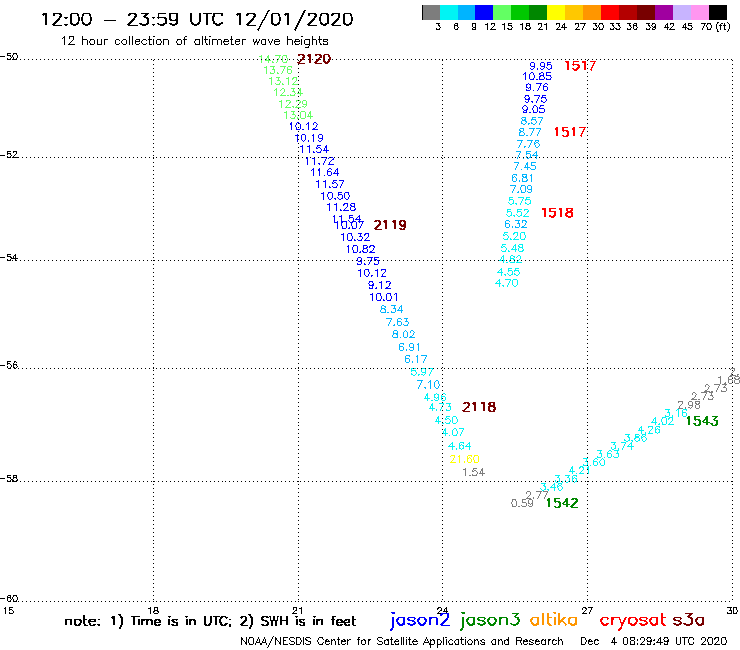Click the longitude axis label '27'
The width and height of the screenshot is (740, 650).
(587, 610)
